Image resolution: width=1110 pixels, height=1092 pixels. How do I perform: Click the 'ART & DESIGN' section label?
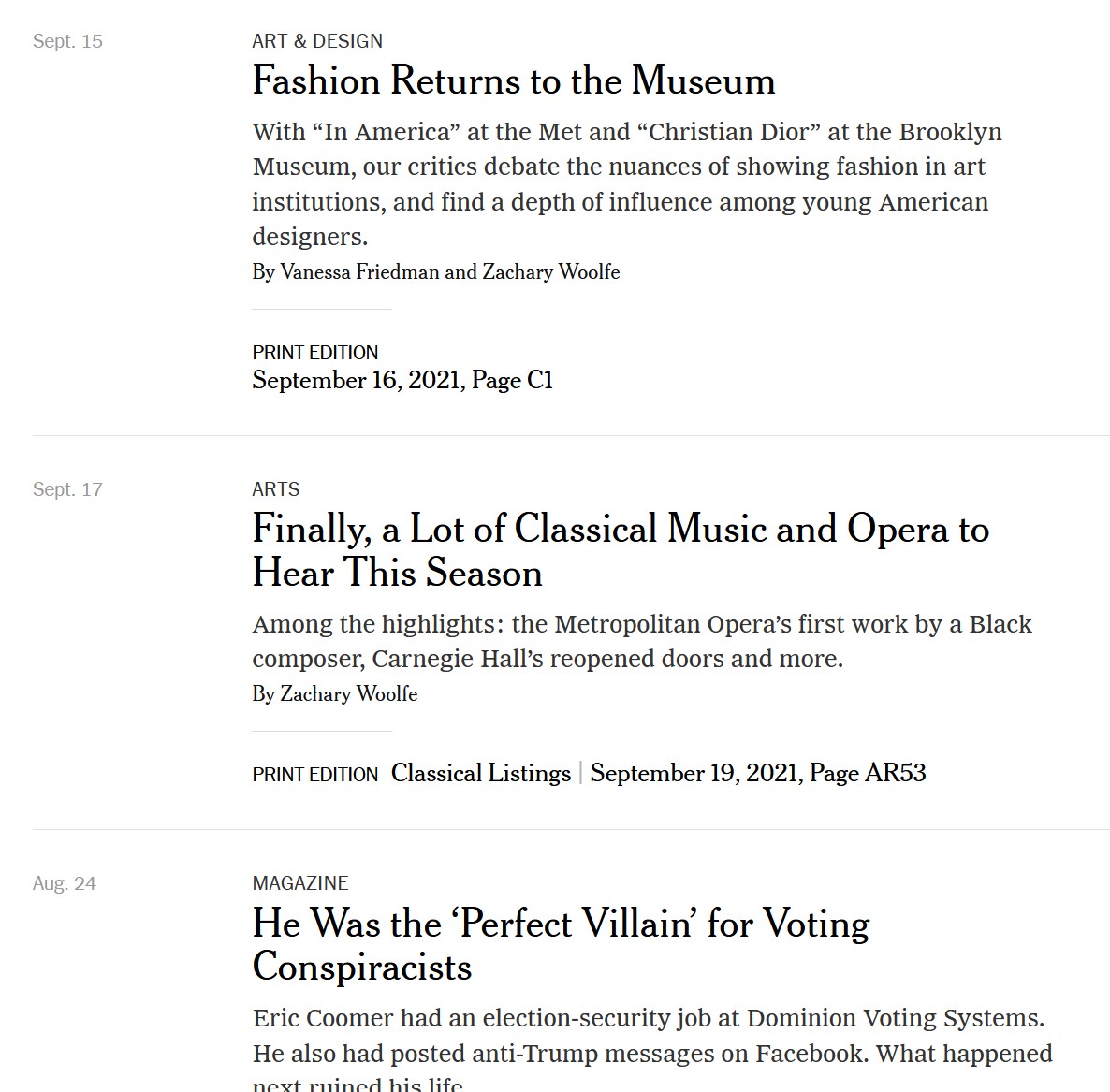317,41
